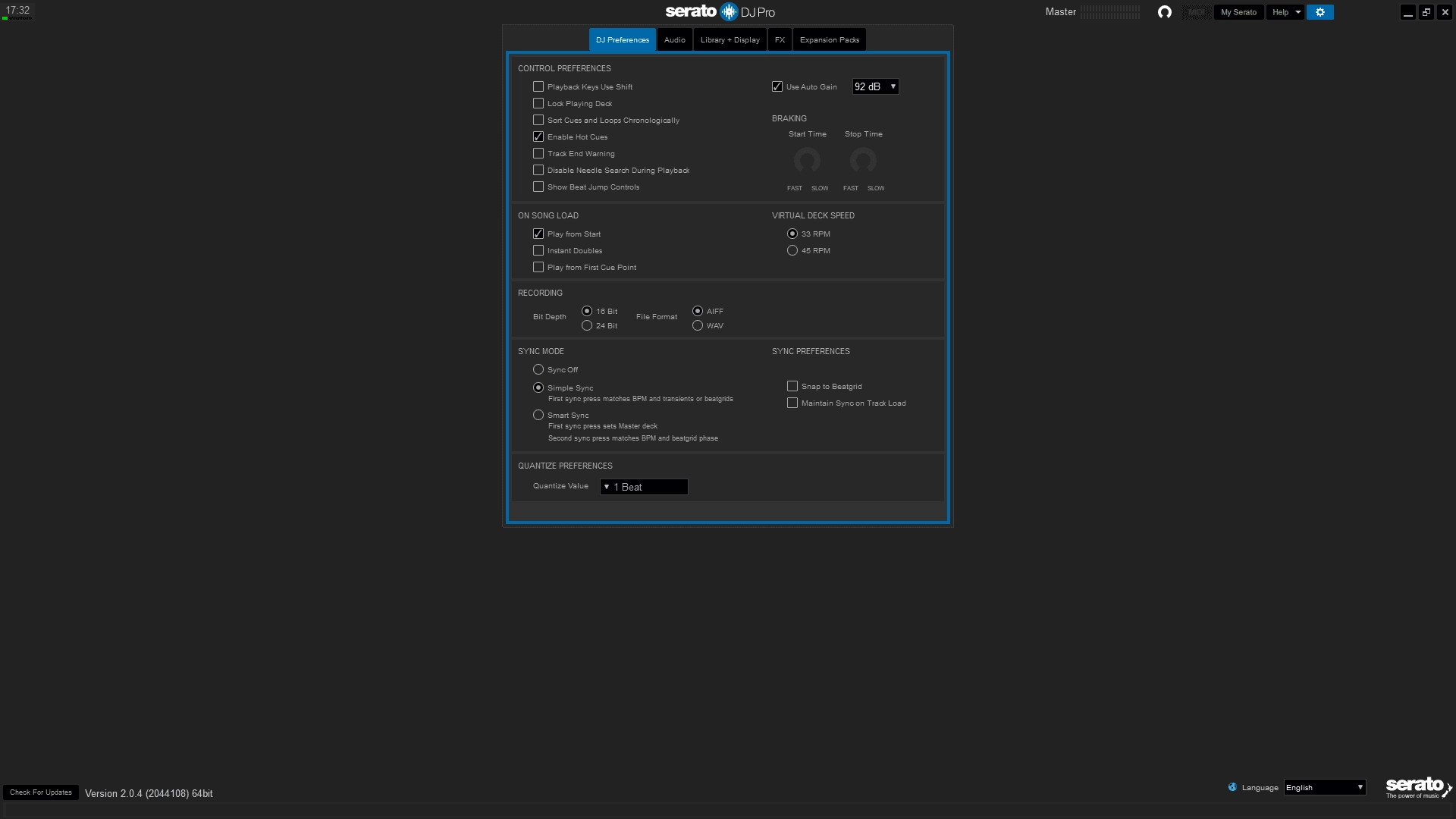Enable Playback Keys Use Shift

tap(538, 87)
